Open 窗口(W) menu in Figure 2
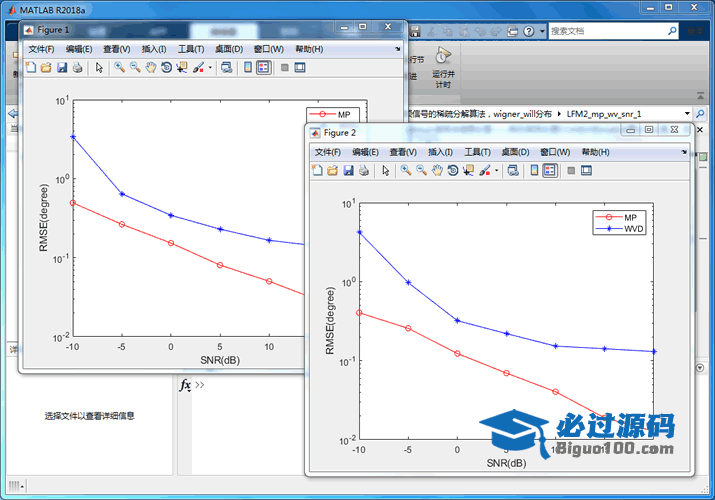715x500 pixels. tap(555, 152)
